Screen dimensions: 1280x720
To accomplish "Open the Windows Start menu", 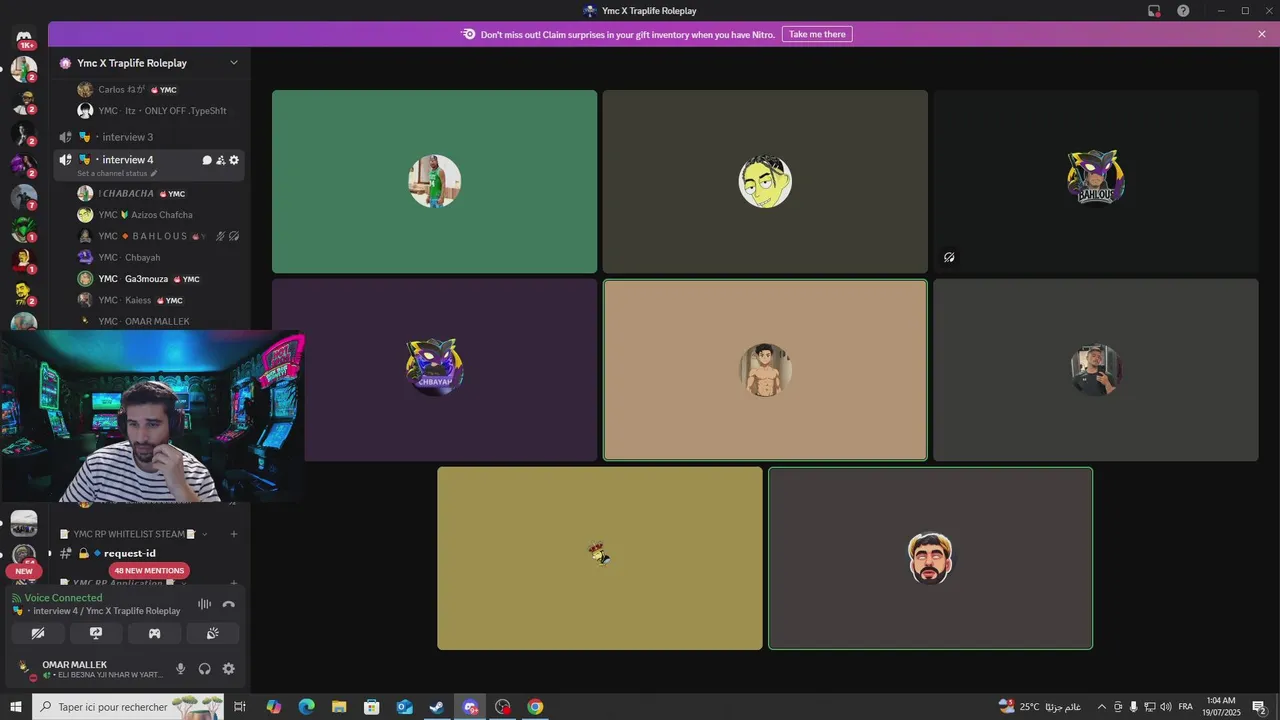I will [16, 707].
